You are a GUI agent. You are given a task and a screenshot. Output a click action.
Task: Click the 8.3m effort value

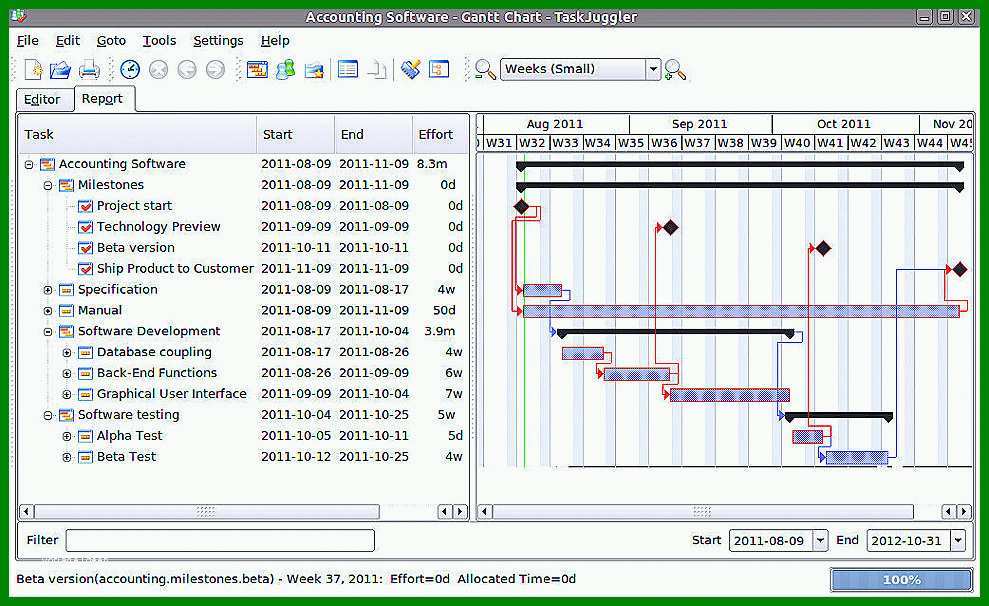(x=432, y=164)
